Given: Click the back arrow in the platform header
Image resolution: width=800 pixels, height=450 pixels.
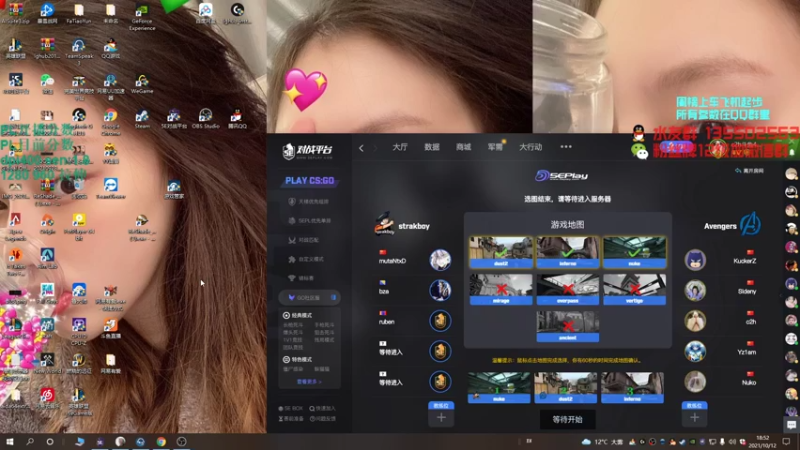Looking at the screenshot, I should click(361, 147).
